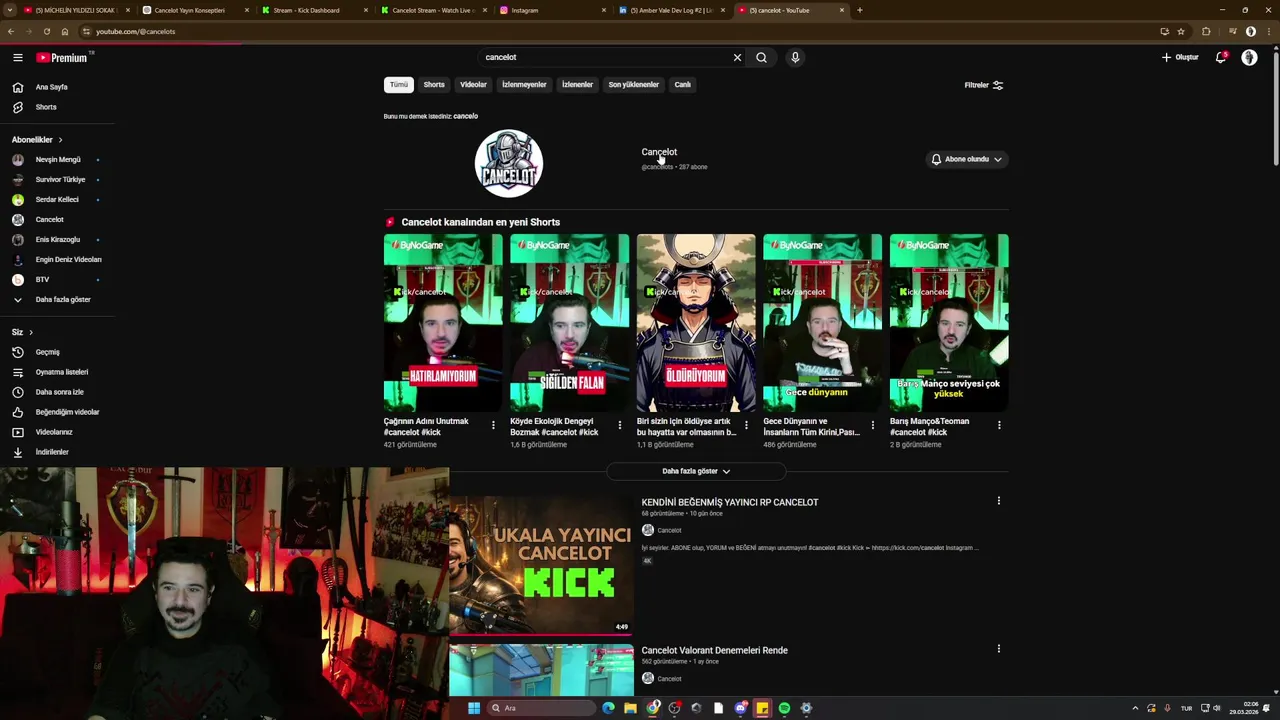Open the HATIRLAMIYORUM Short thumbnail

pos(443,323)
